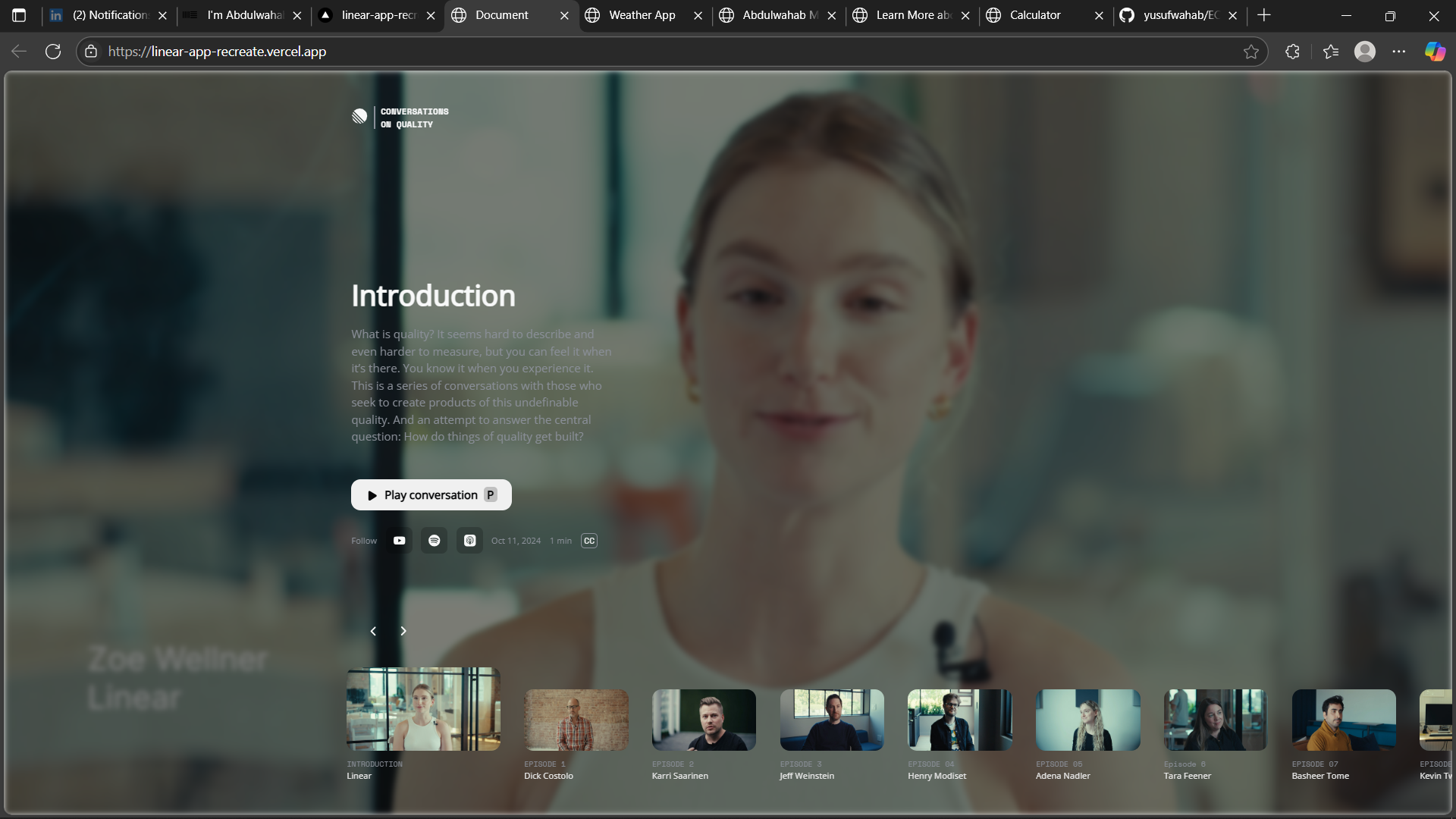Toggle closed captions CC icon
The height and width of the screenshot is (819, 1456).
click(589, 541)
